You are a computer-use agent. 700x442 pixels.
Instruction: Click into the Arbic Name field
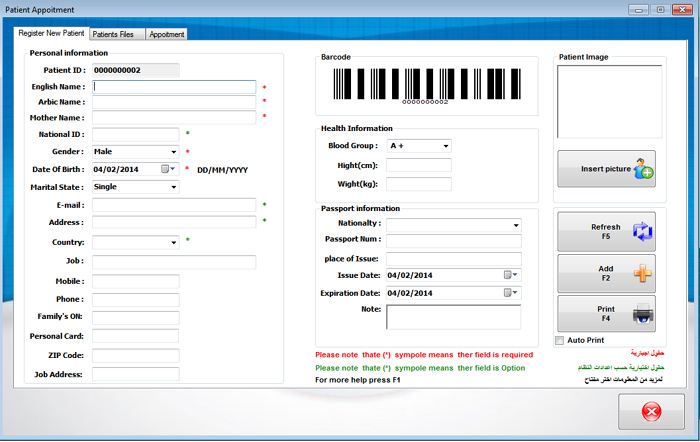point(174,102)
